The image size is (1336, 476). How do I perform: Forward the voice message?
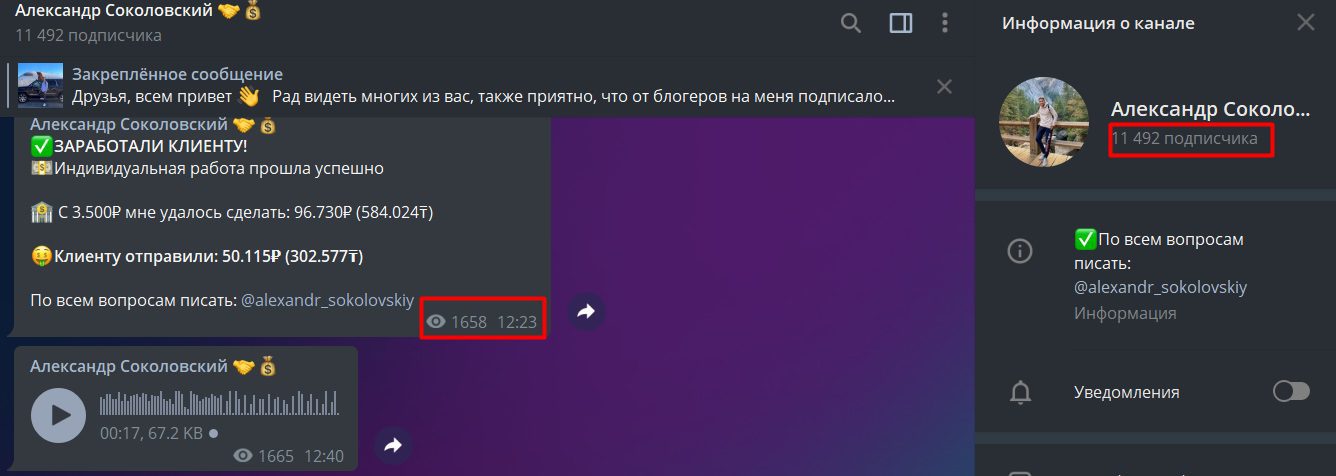(393, 445)
